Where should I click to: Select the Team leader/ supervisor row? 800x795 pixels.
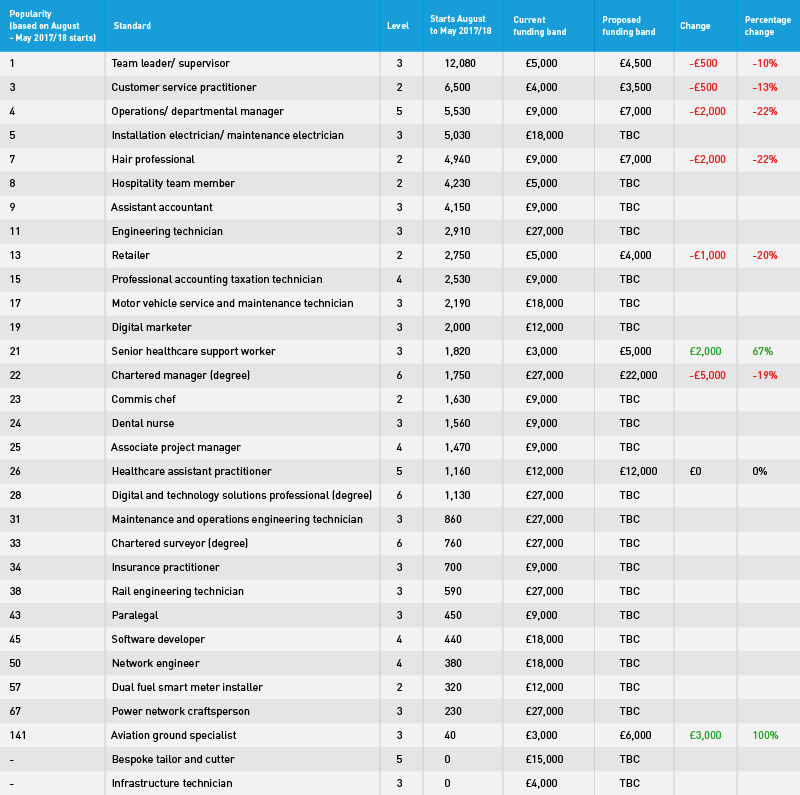(400, 63)
